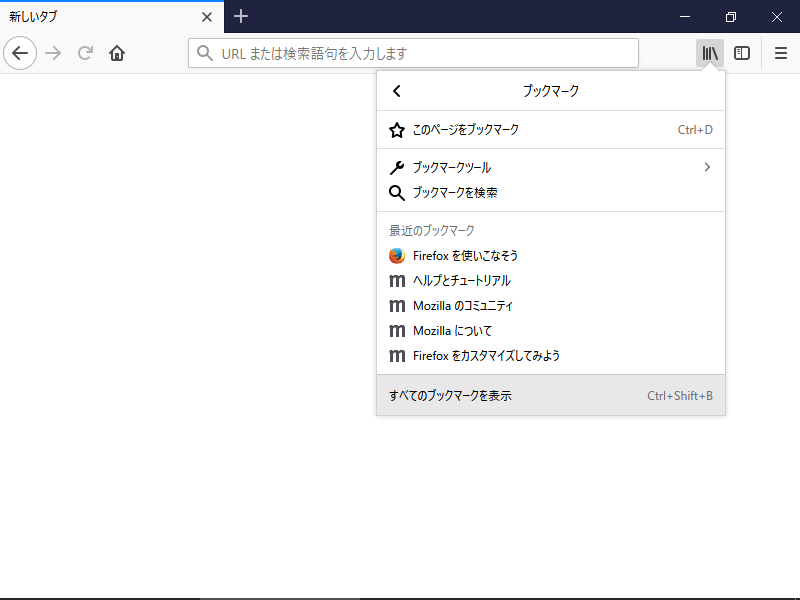Reload the current page
The height and width of the screenshot is (600, 800).
point(85,53)
